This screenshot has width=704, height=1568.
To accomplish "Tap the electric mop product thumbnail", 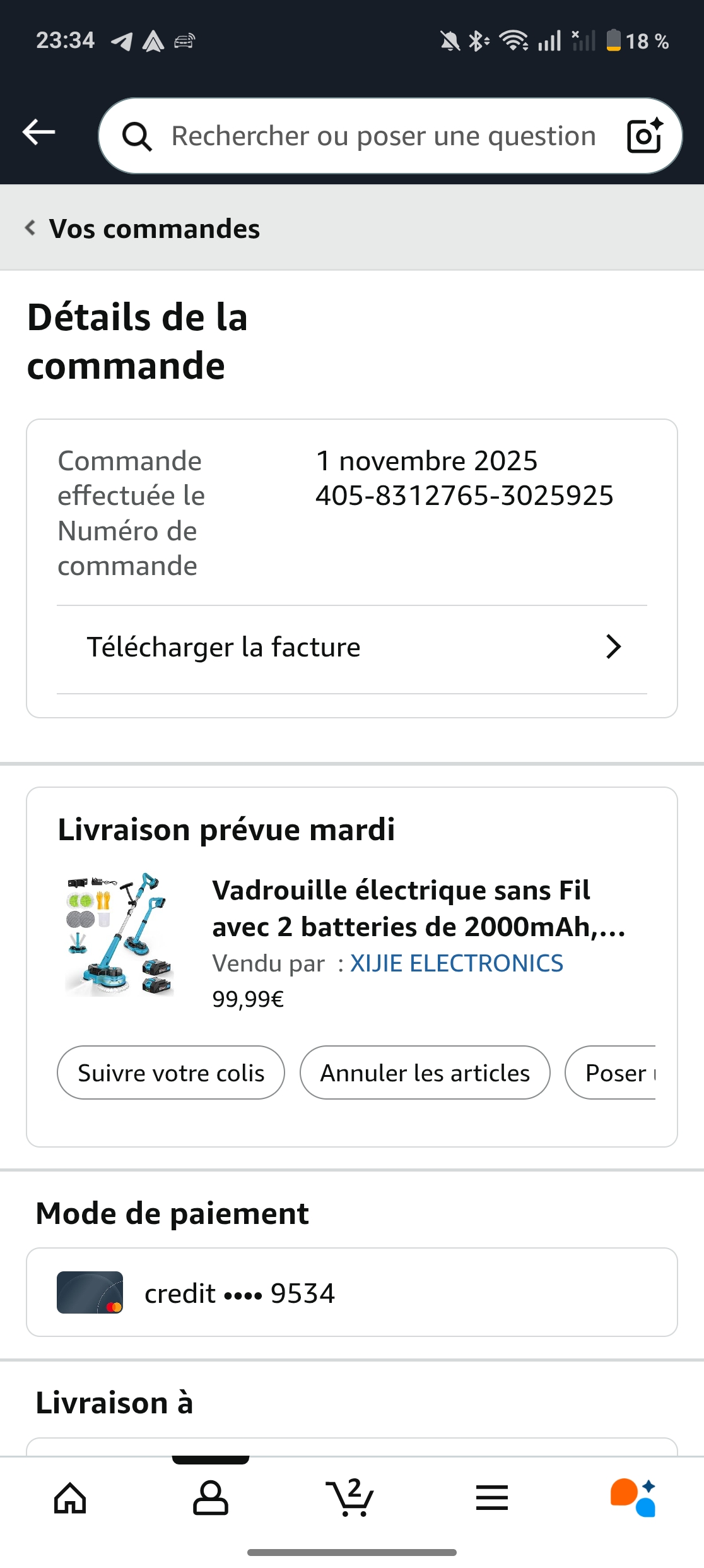I will click(120, 934).
